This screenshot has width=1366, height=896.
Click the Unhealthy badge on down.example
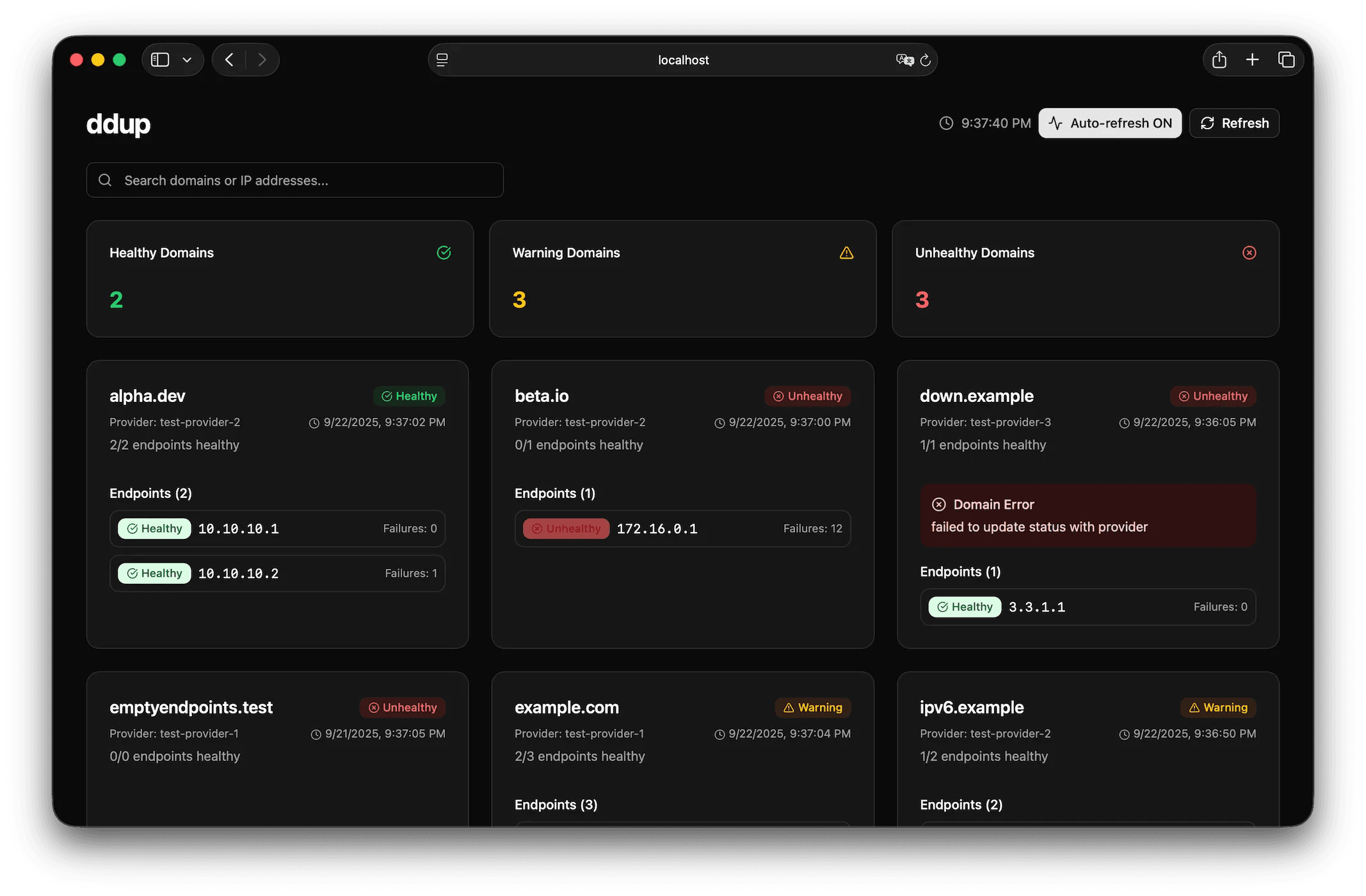click(x=1213, y=396)
